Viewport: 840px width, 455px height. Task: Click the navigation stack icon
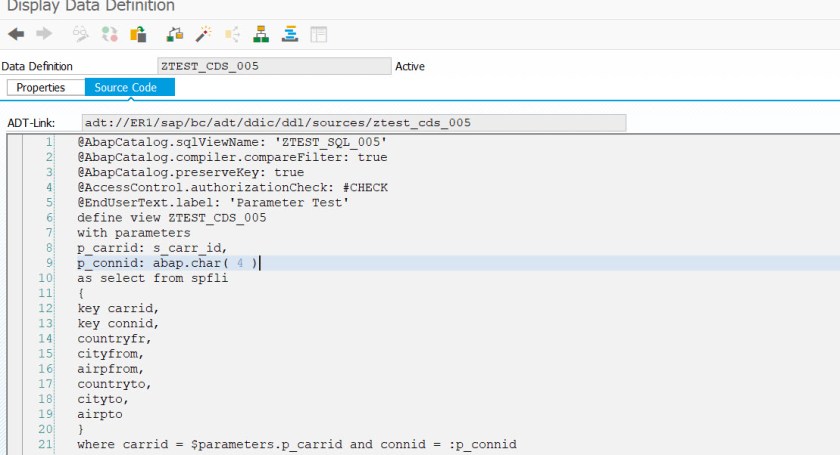290,34
